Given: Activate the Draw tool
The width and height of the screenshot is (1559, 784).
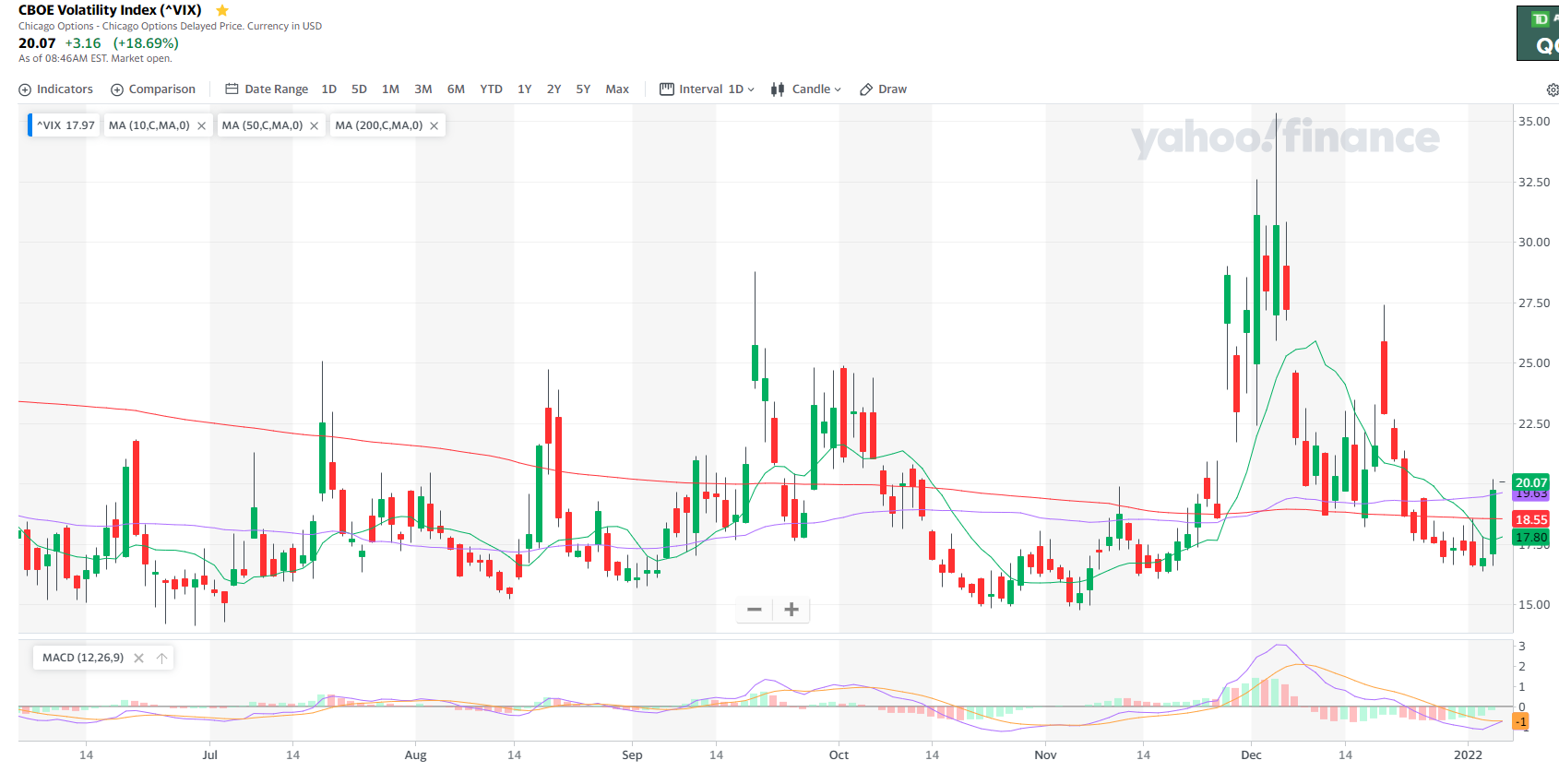Looking at the screenshot, I should coord(883,89).
